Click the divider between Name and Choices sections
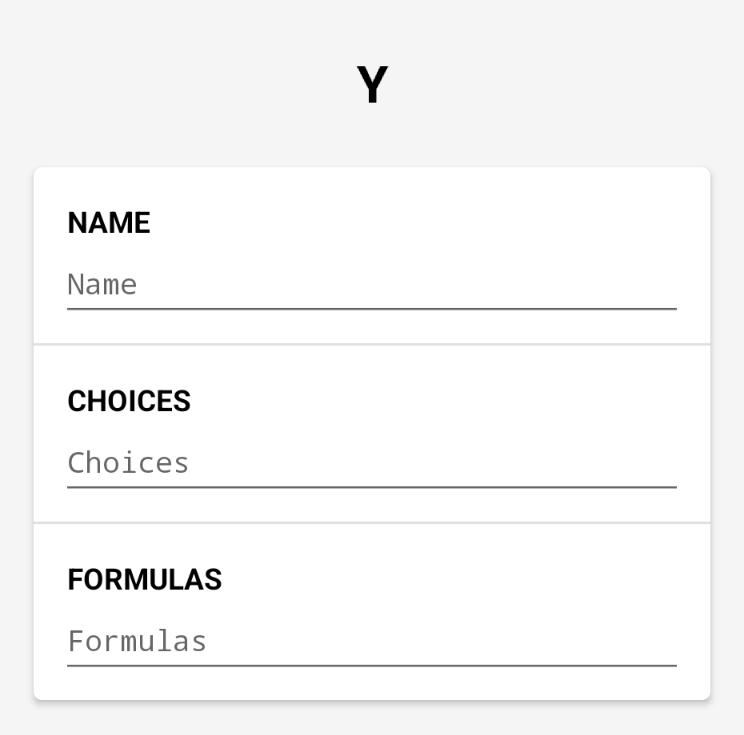 [x=371, y=345]
